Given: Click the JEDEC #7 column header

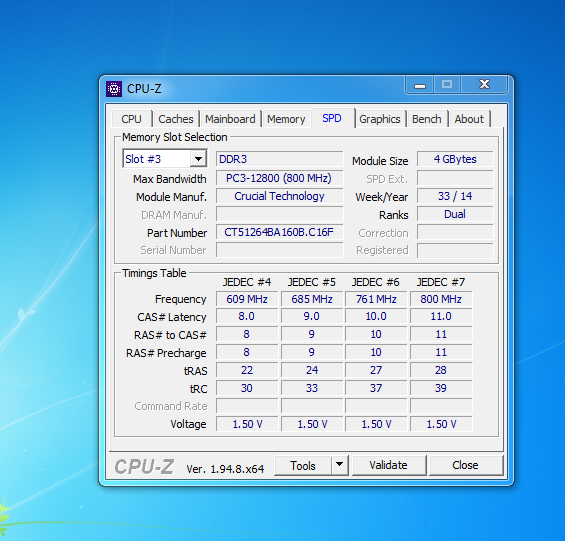Looking at the screenshot, I should tap(441, 282).
